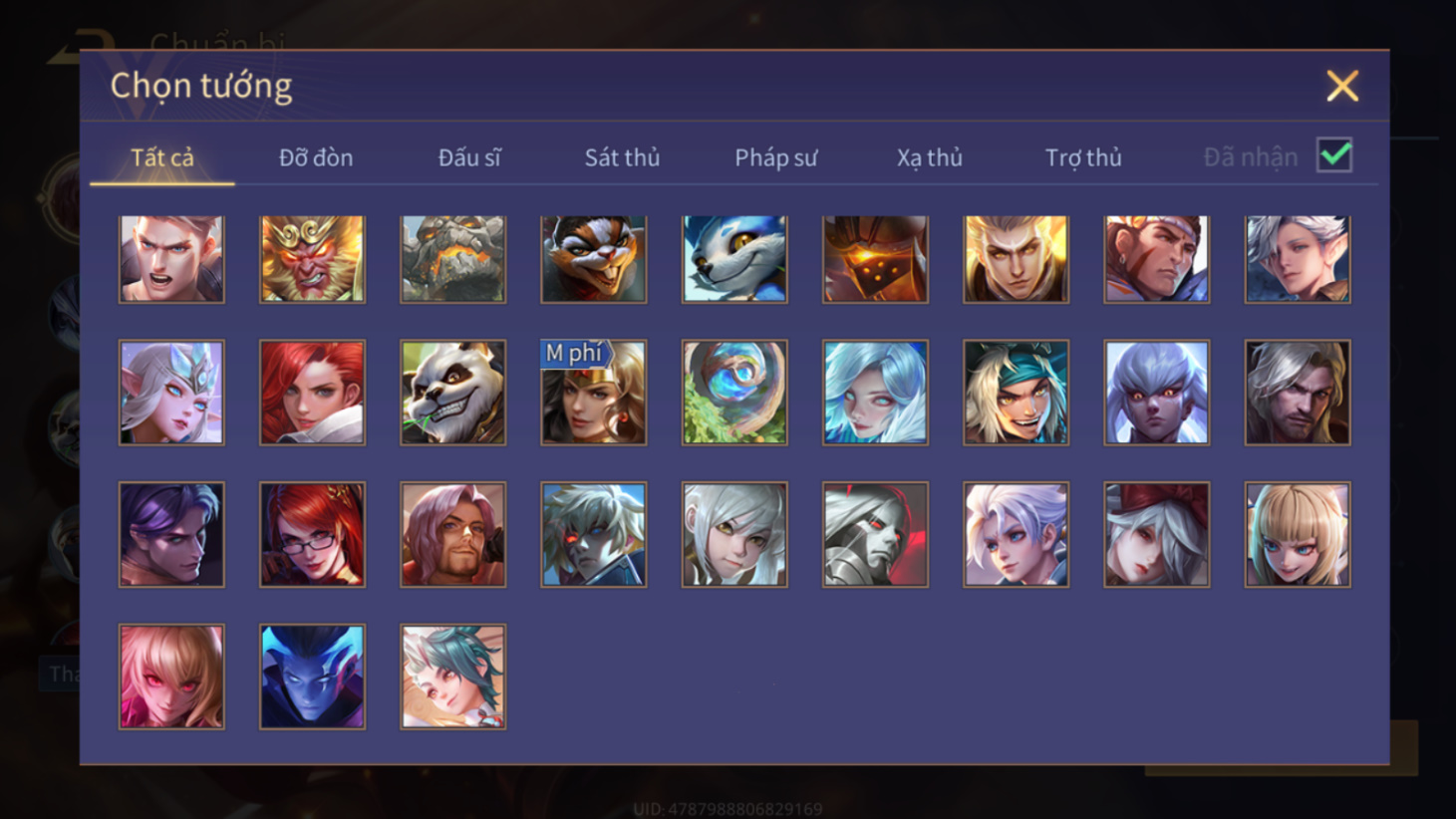This screenshot has height=819, width=1456.
Task: Switch to the 'Trợ thủ' tab
Action: click(x=1083, y=157)
